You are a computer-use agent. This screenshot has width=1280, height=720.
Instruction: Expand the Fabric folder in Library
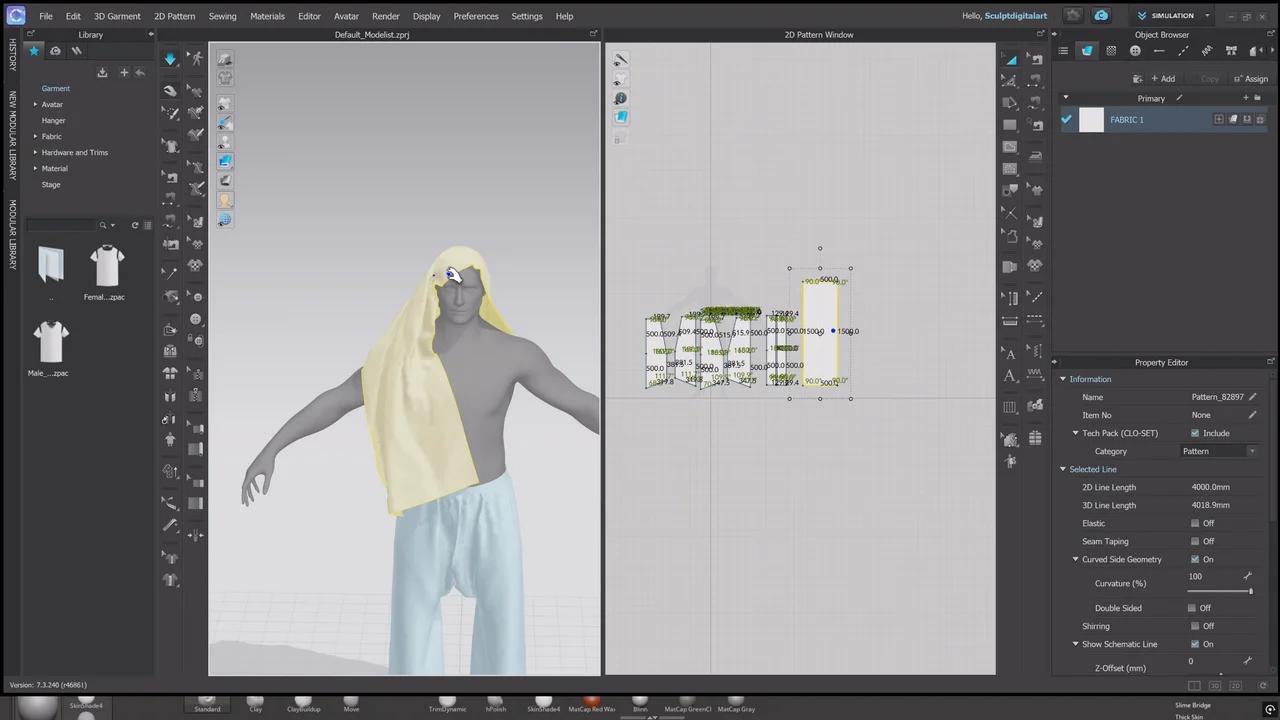click(35, 136)
